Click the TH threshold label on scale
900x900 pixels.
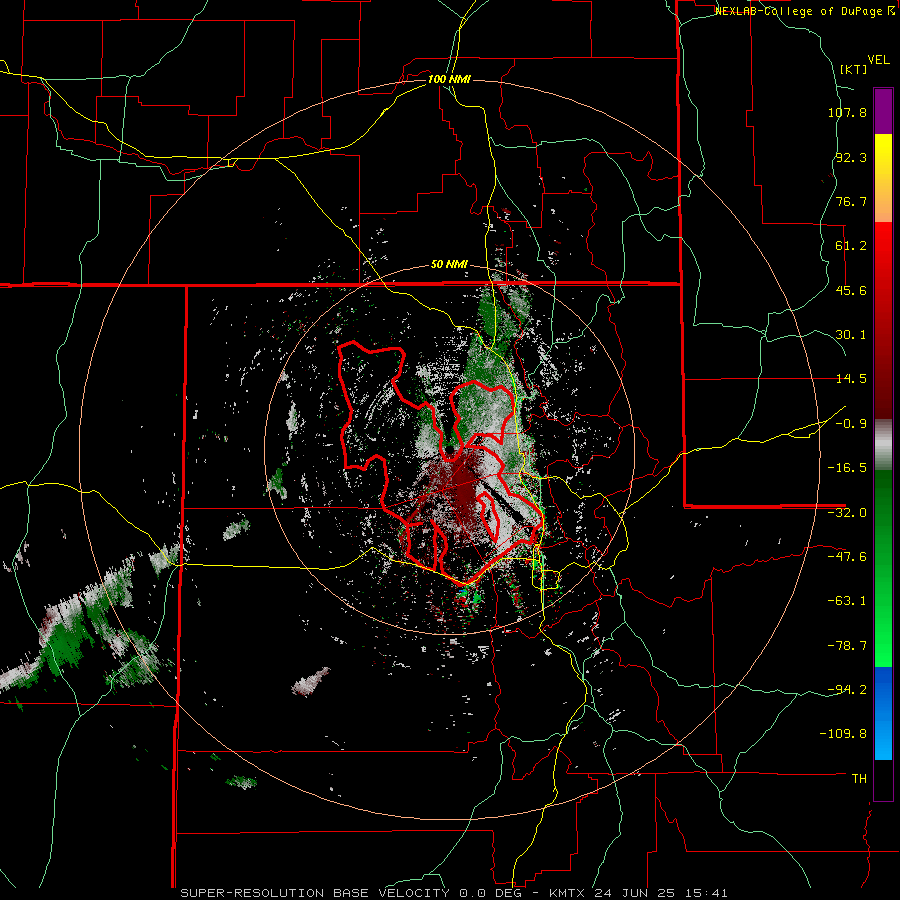[x=859, y=779]
